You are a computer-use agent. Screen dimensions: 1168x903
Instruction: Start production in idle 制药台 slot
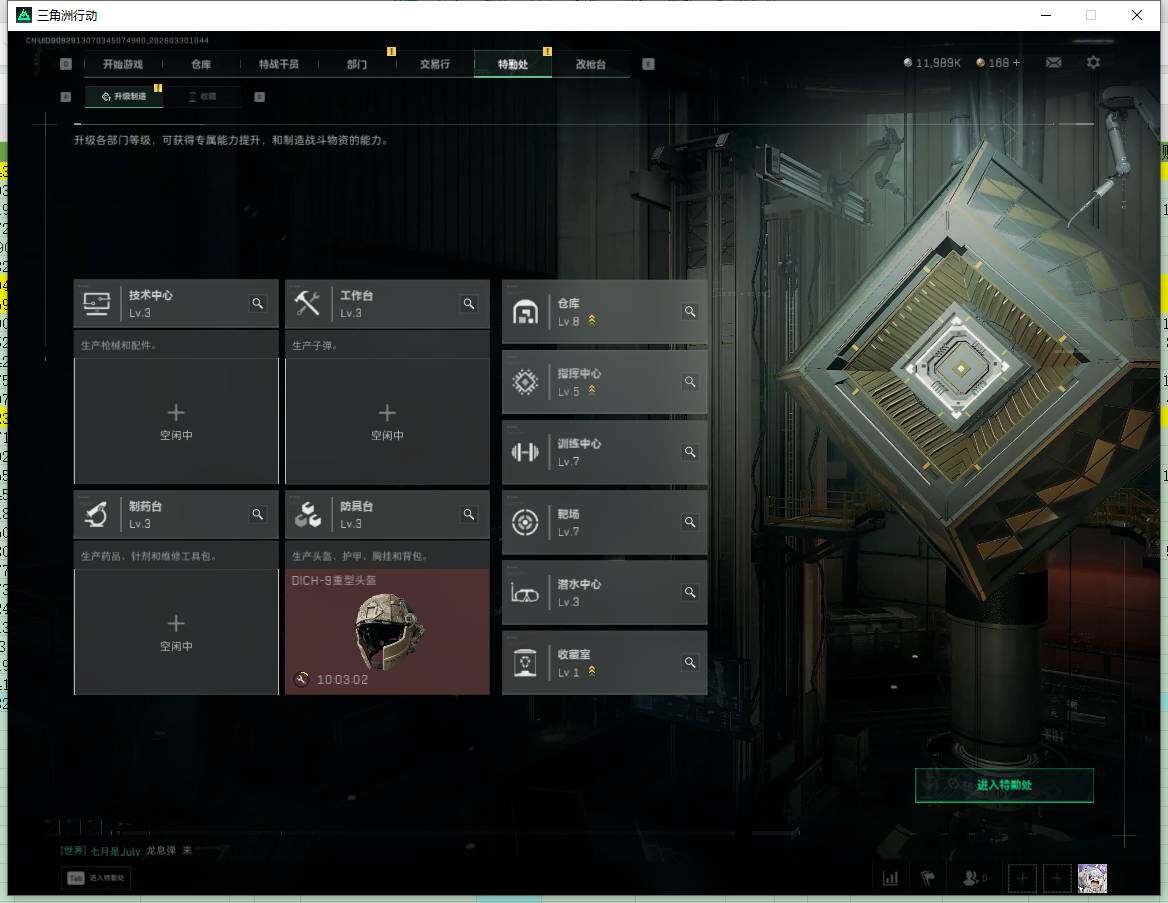click(x=176, y=632)
